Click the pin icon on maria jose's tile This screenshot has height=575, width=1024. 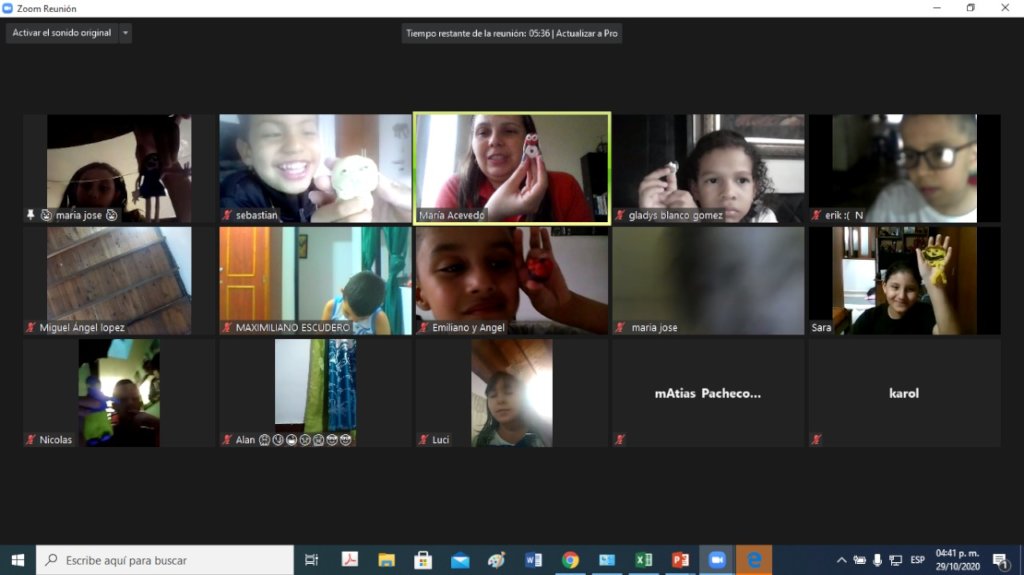(x=31, y=215)
